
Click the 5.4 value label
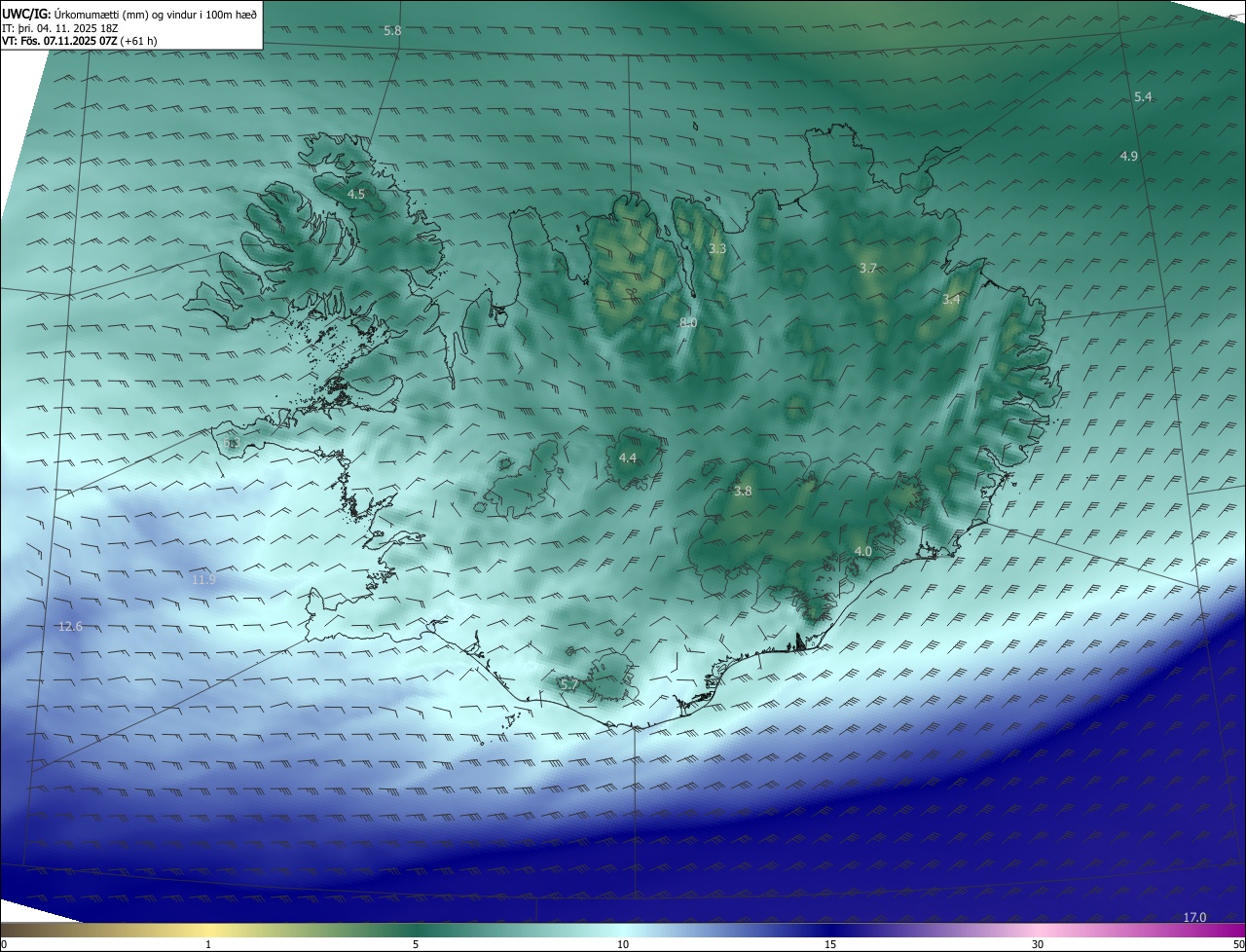point(1143,97)
